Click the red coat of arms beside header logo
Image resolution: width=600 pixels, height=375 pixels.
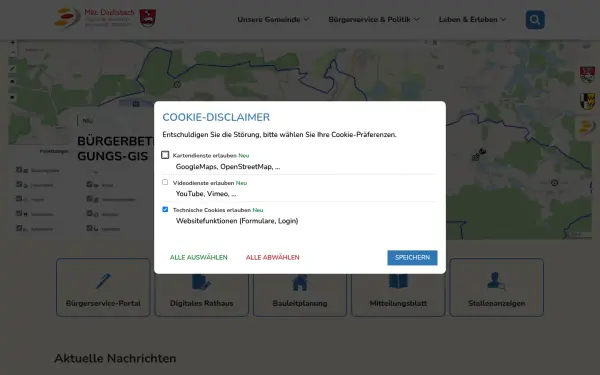click(147, 18)
